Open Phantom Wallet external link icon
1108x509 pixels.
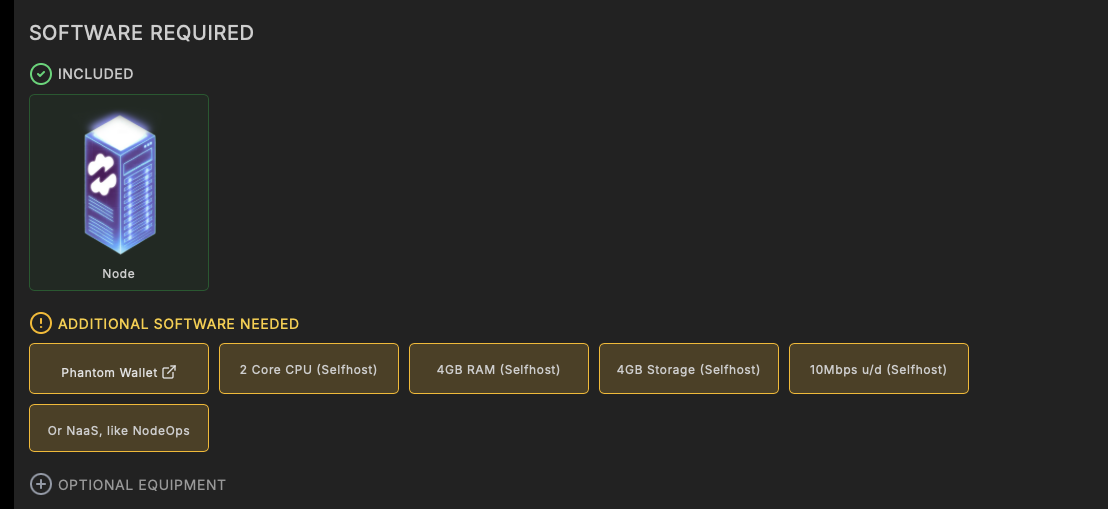169,372
